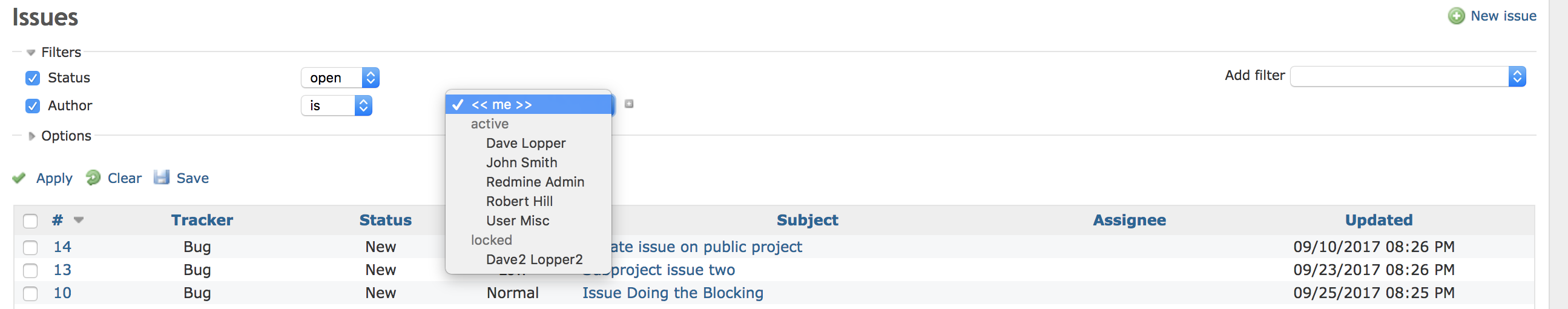Open the Add filter dropdown
This screenshot has width=1568, height=309.
1408,77
